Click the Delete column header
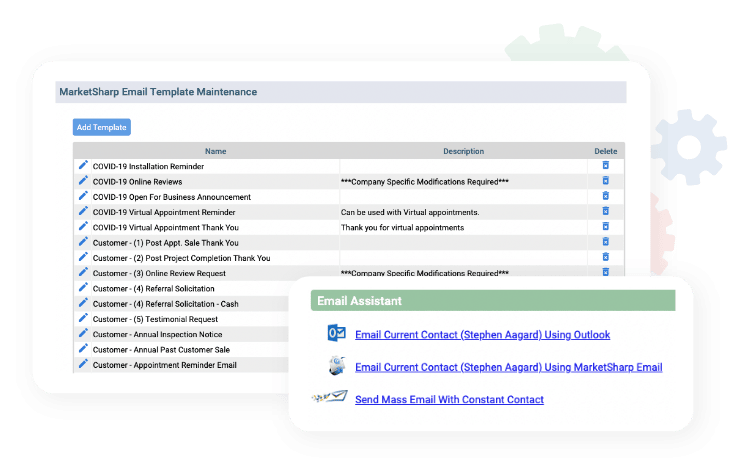 tap(606, 151)
